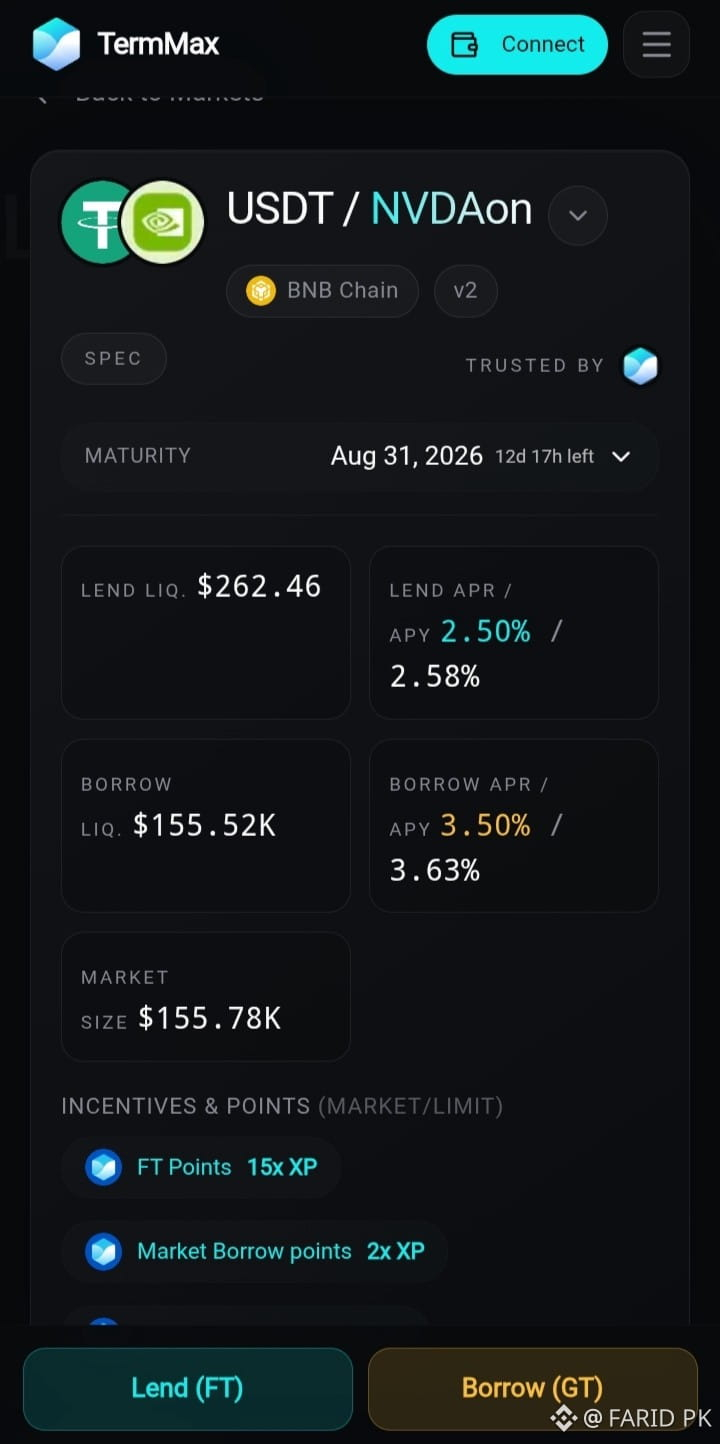Expand the USDT / NVDAon market selector
The image size is (720, 1444).
click(578, 216)
